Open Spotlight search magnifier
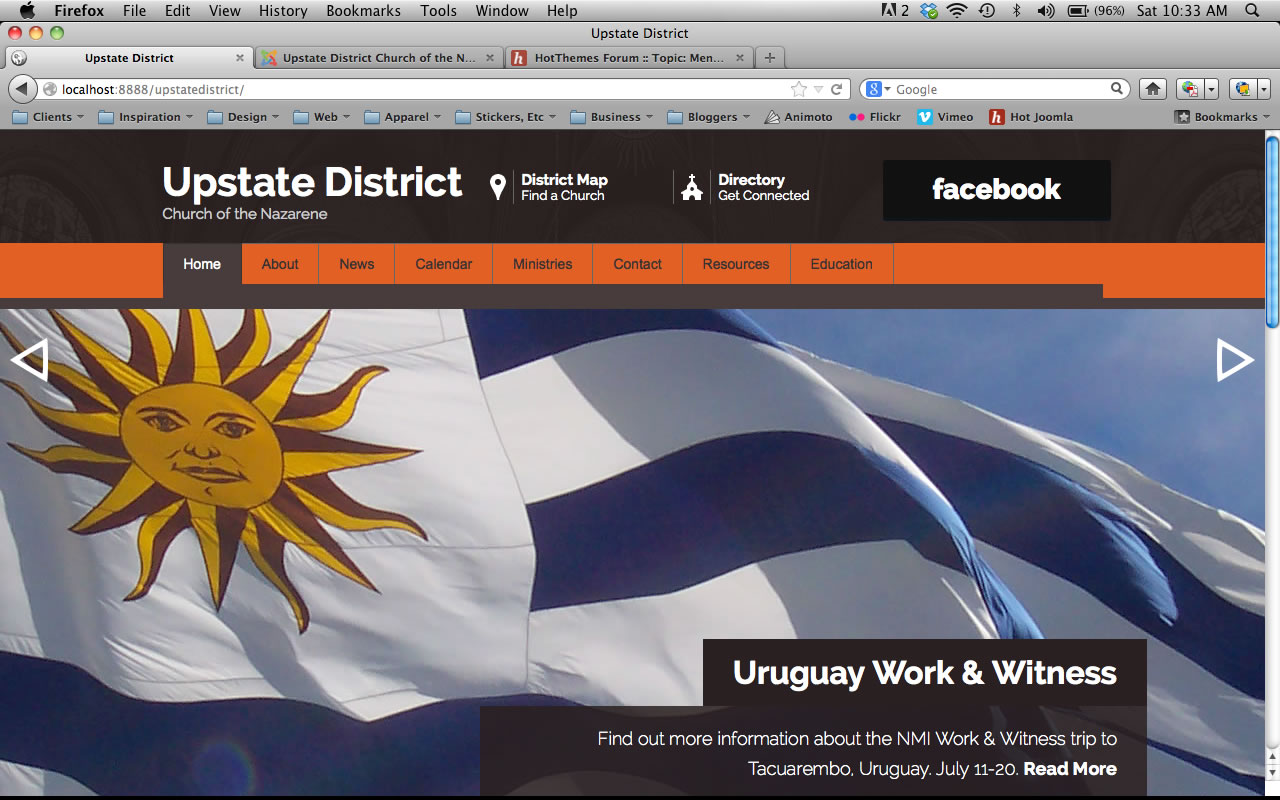 click(1252, 11)
